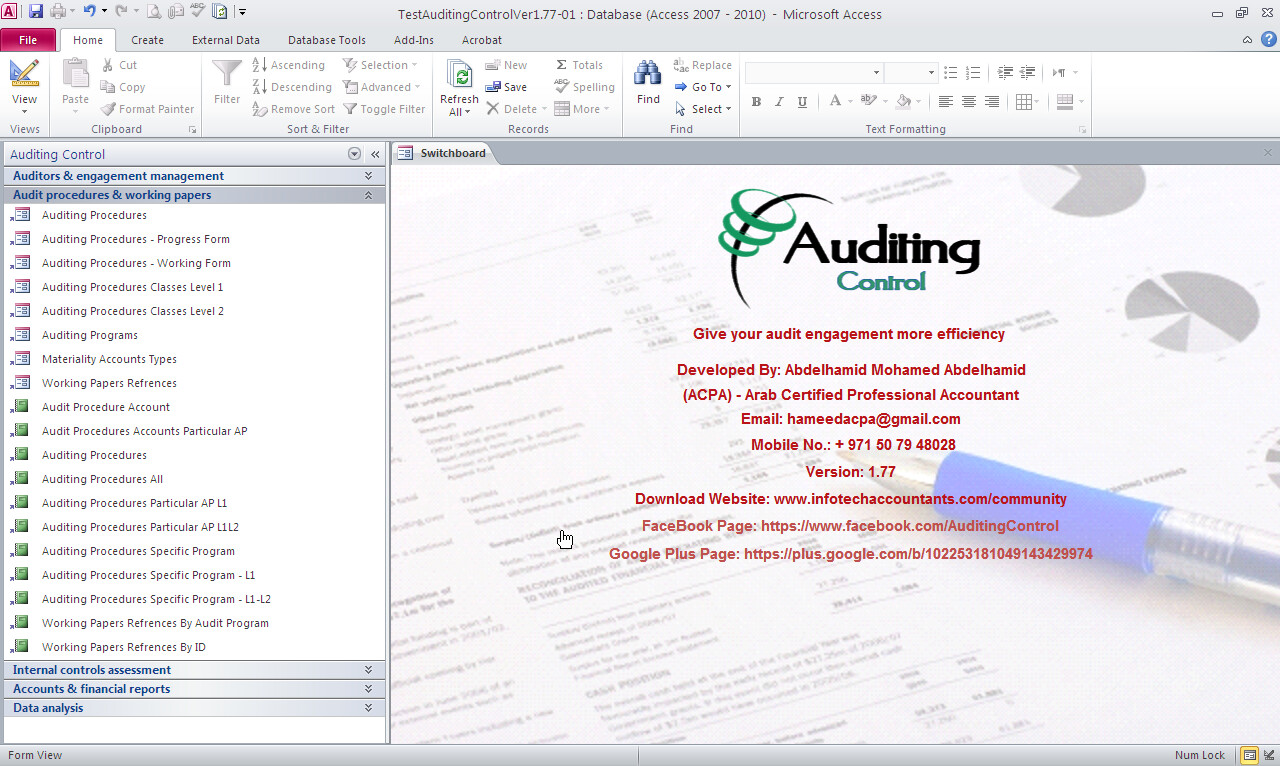
Task: Click the Save icon in quick access toolbar
Action: (36, 12)
